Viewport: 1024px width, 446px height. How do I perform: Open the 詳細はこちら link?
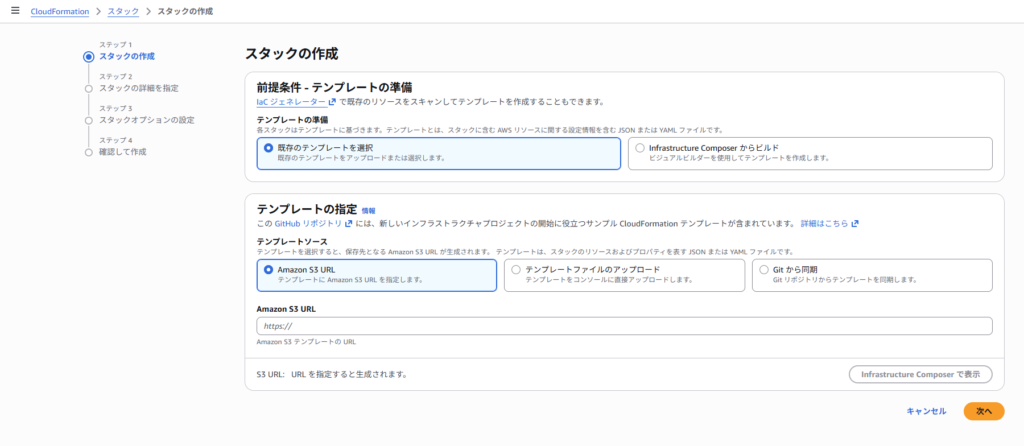(824, 223)
